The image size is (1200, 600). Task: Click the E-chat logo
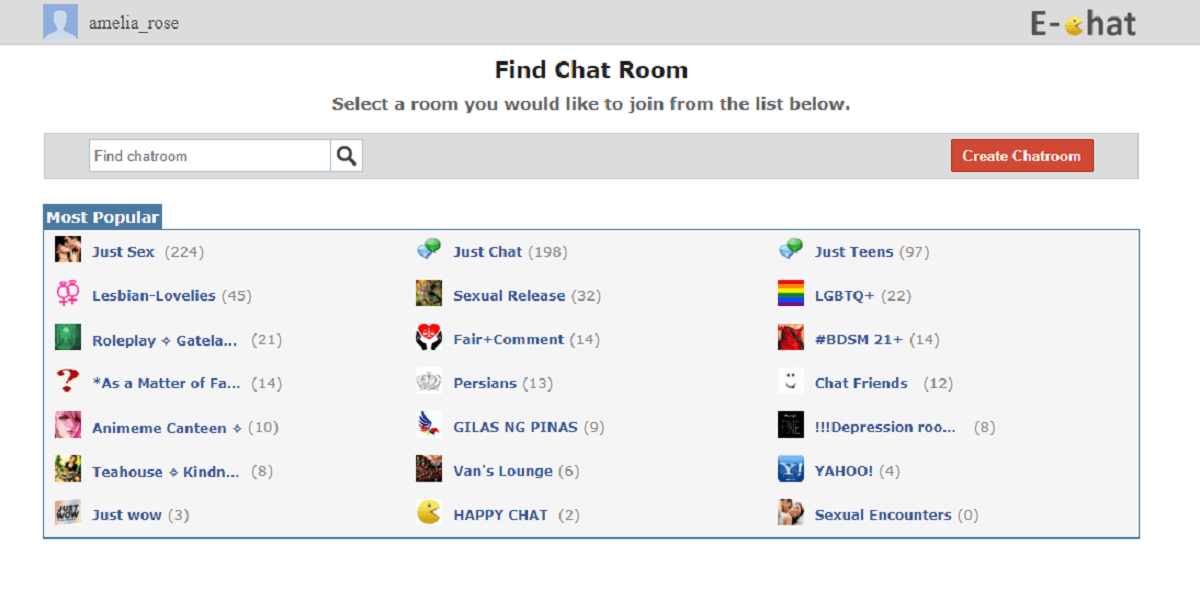click(x=1083, y=23)
